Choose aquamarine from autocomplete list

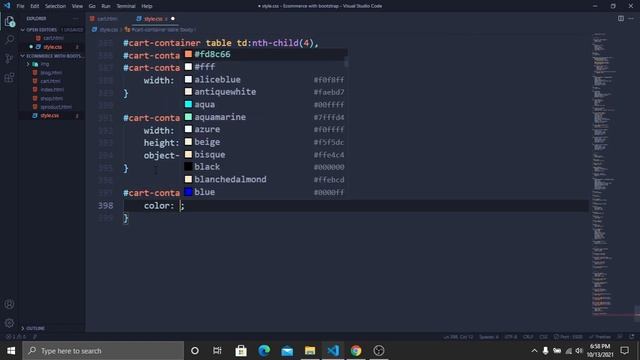[264, 117]
